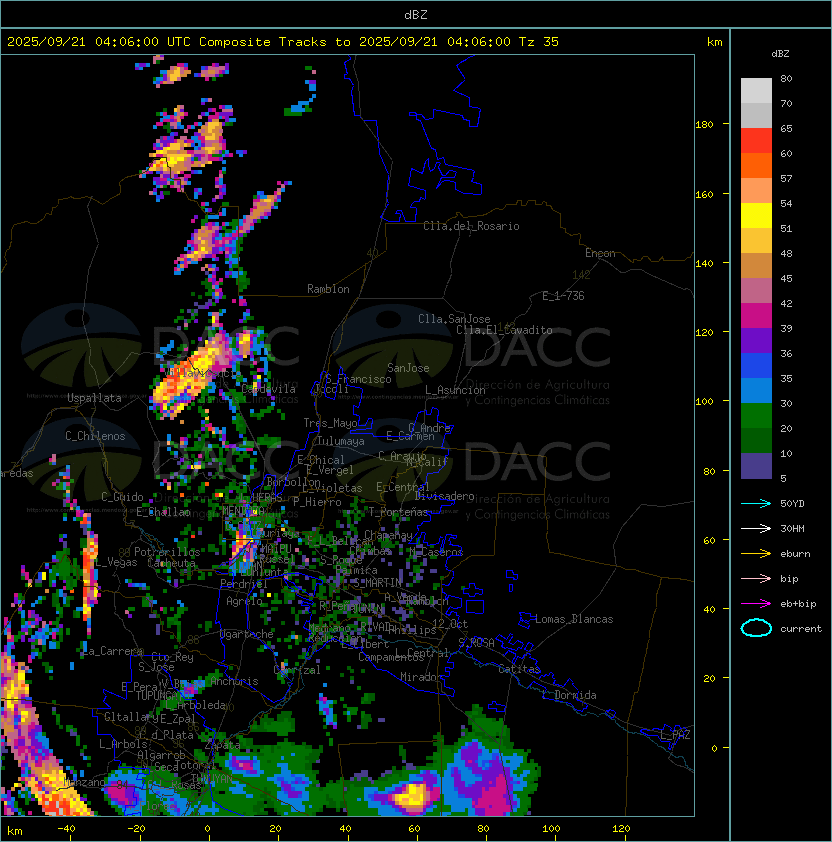Click the L_Asuncion place label
The width and height of the screenshot is (832, 842).
tap(455, 390)
